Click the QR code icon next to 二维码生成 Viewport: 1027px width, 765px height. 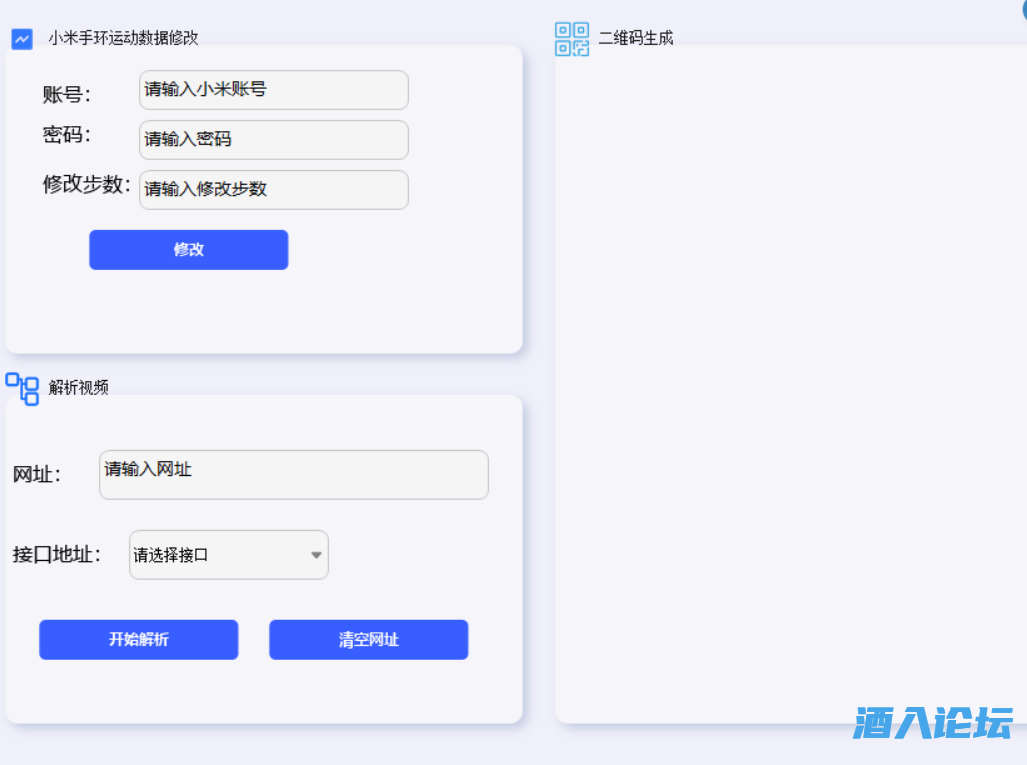point(571,39)
